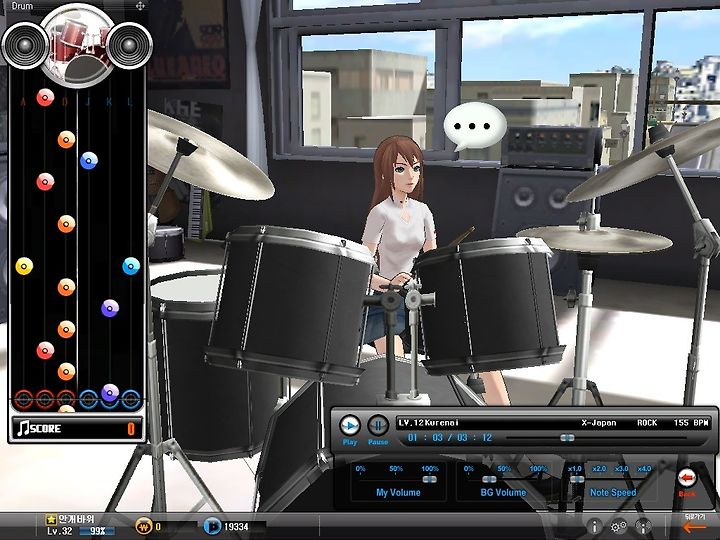Set note speed to x1.0
The height and width of the screenshot is (540, 720).
click(575, 469)
